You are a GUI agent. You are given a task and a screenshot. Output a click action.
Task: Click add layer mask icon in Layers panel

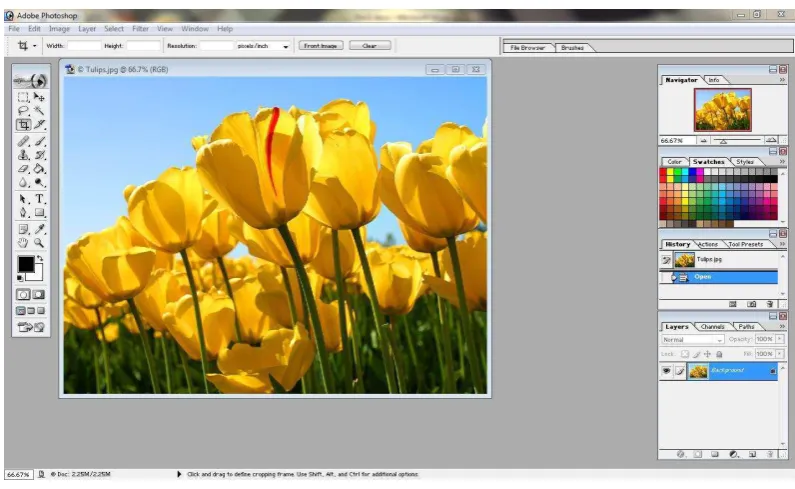click(698, 454)
